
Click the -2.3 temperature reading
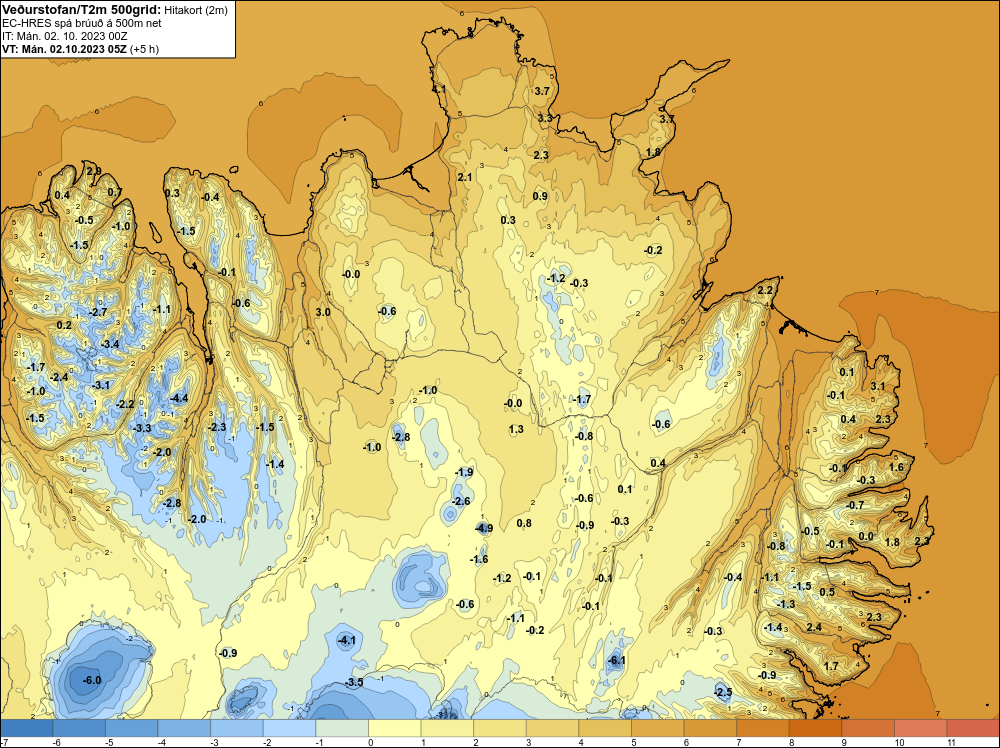pos(217,427)
